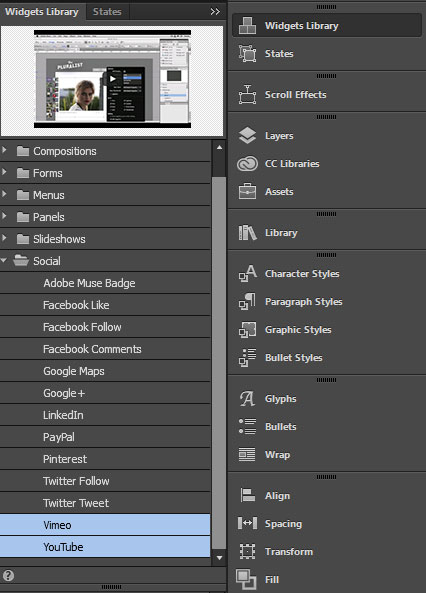Open the Glyphs panel icon
Image resolution: width=426 pixels, height=593 pixels.
point(247,399)
